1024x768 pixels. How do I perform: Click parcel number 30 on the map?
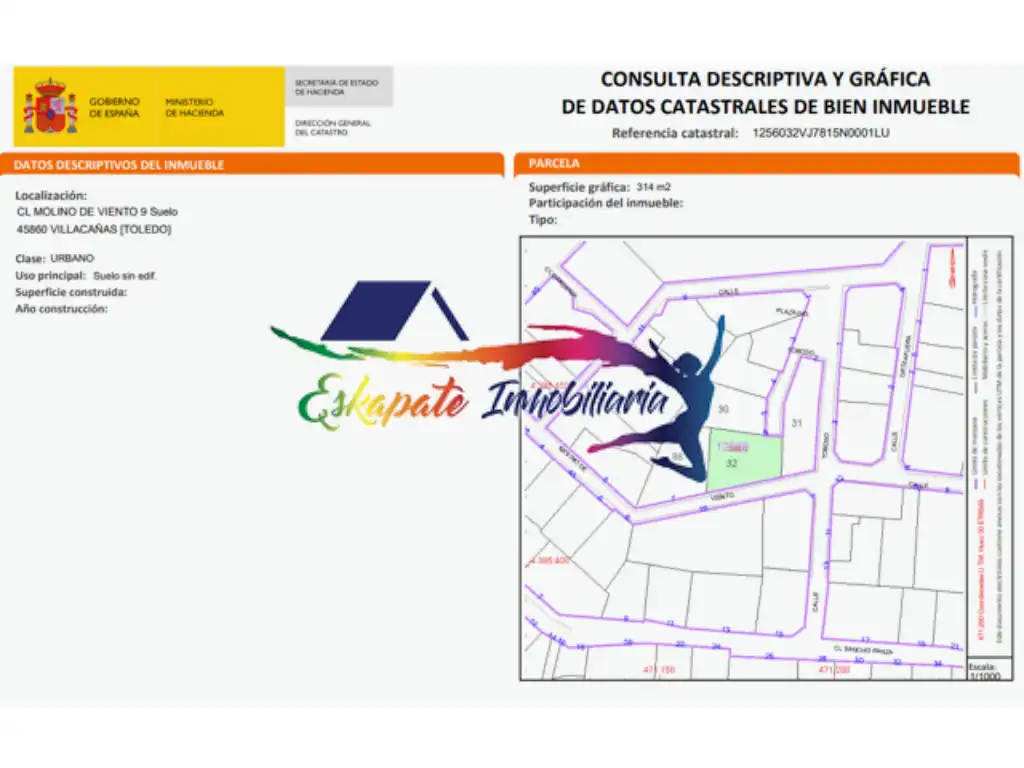coord(723,409)
